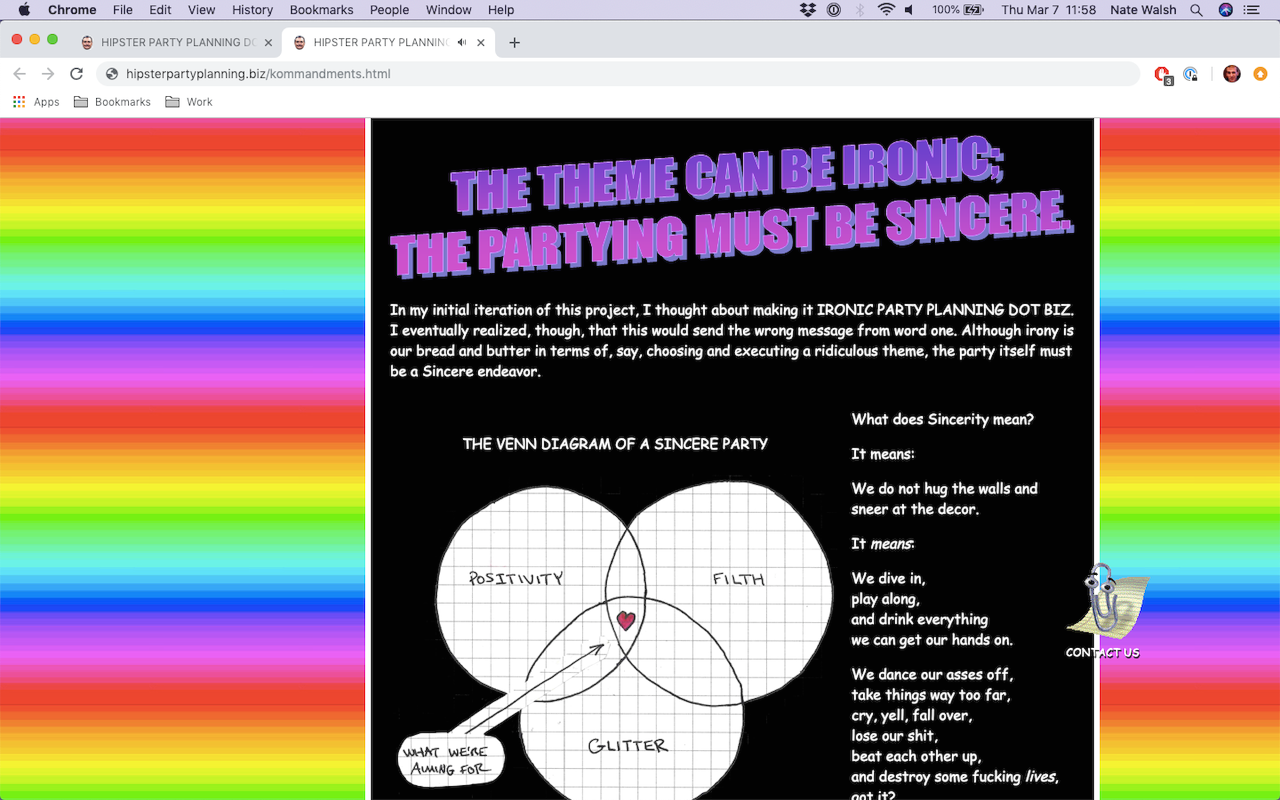Screen dimensions: 1280x800
Task: Reload the current page
Action: 76,74
